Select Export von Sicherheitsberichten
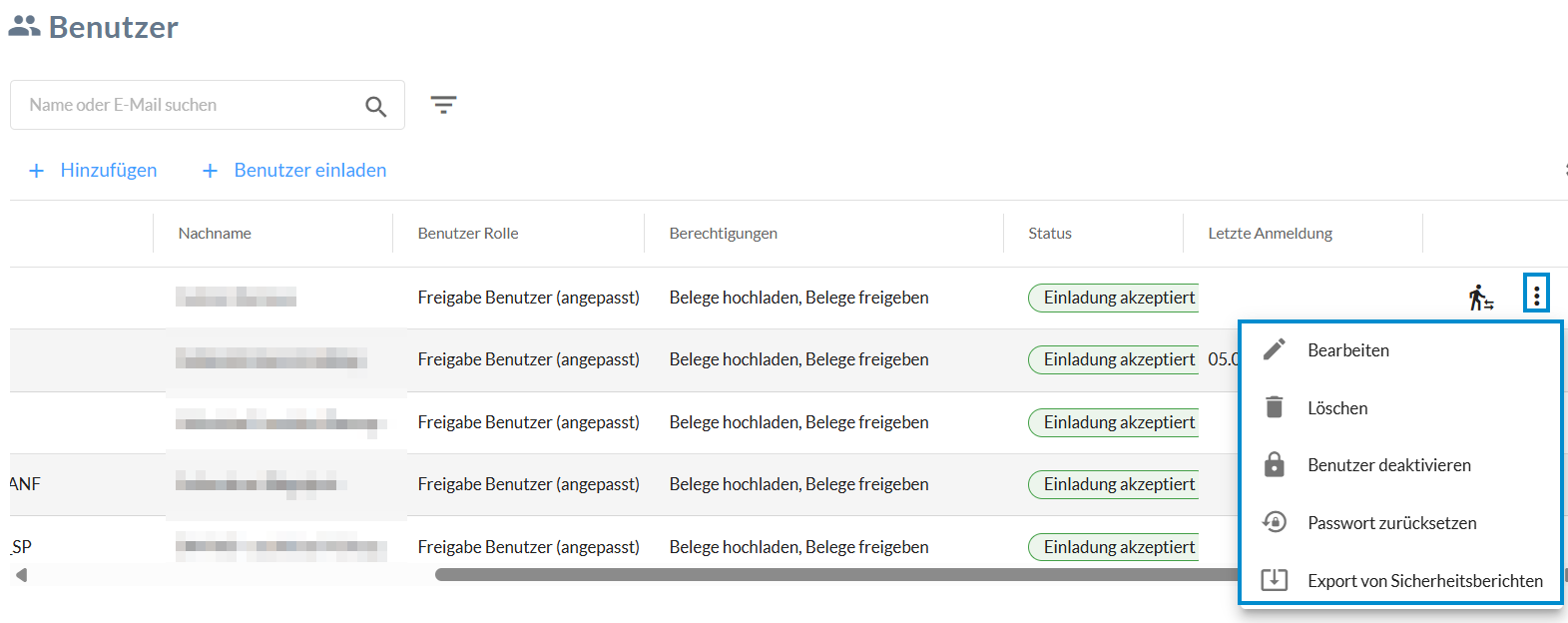The image size is (1568, 623). 1425,581
